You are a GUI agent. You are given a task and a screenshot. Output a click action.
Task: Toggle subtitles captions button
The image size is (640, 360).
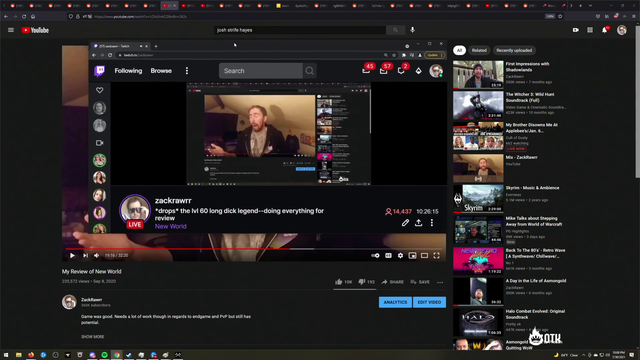point(388,256)
